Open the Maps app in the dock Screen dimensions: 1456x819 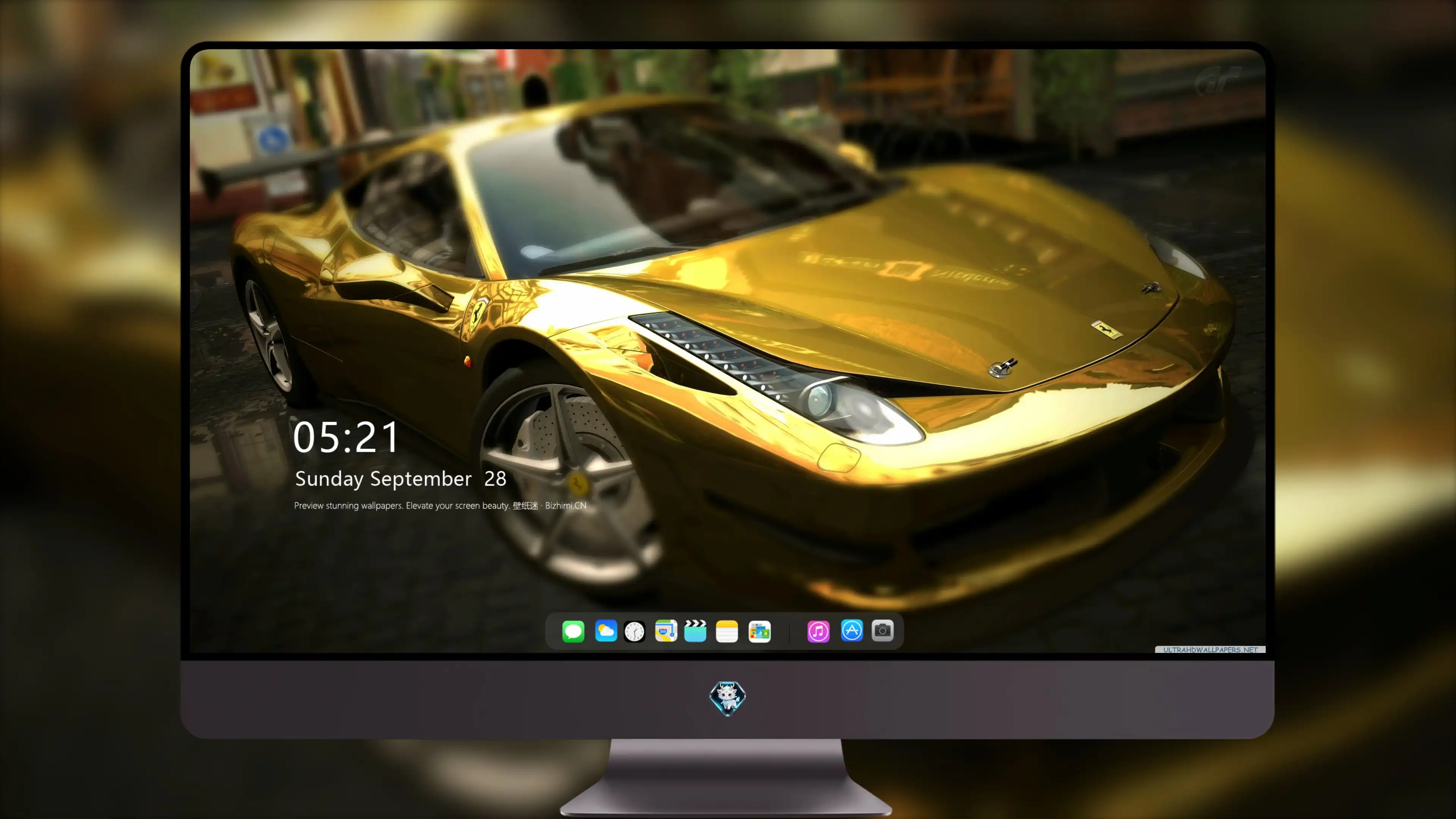coord(666,631)
